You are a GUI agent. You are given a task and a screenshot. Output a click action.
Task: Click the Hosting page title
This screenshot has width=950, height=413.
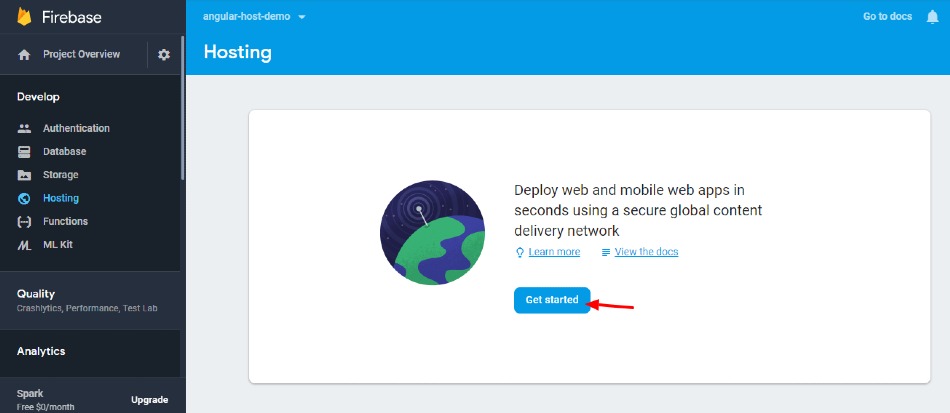coord(238,52)
